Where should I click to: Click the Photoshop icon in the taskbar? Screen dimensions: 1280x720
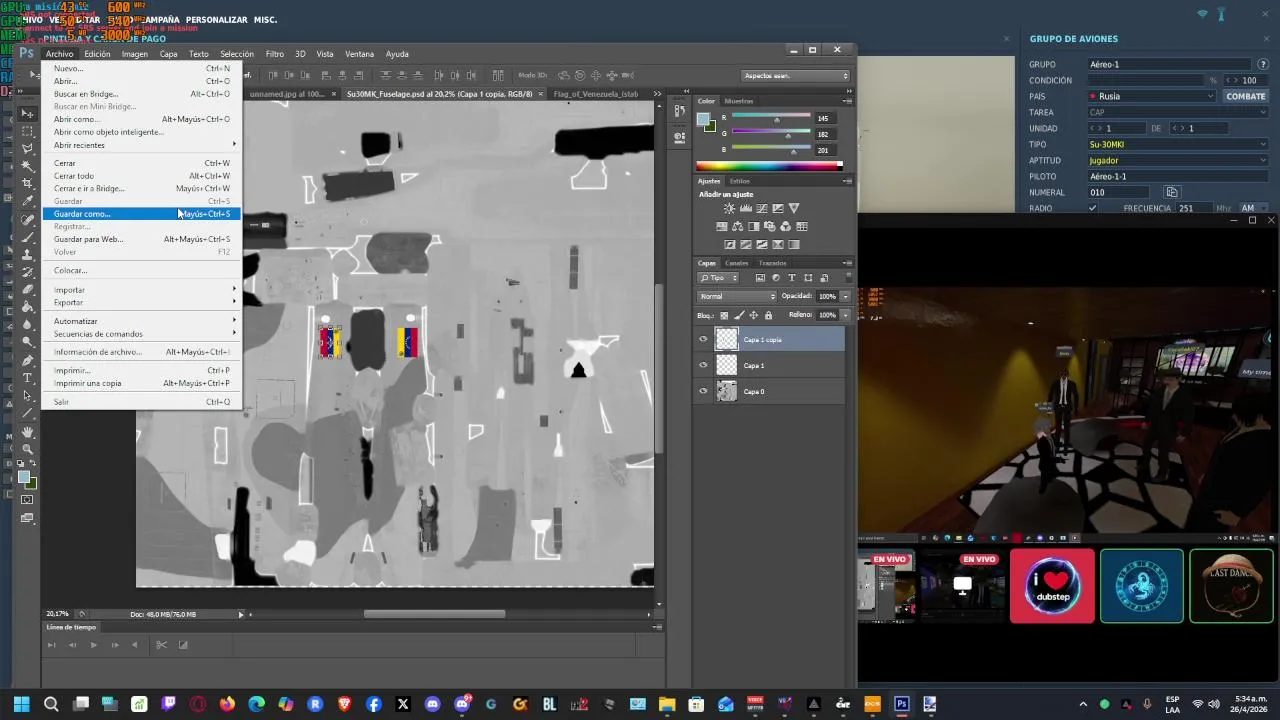tap(901, 704)
